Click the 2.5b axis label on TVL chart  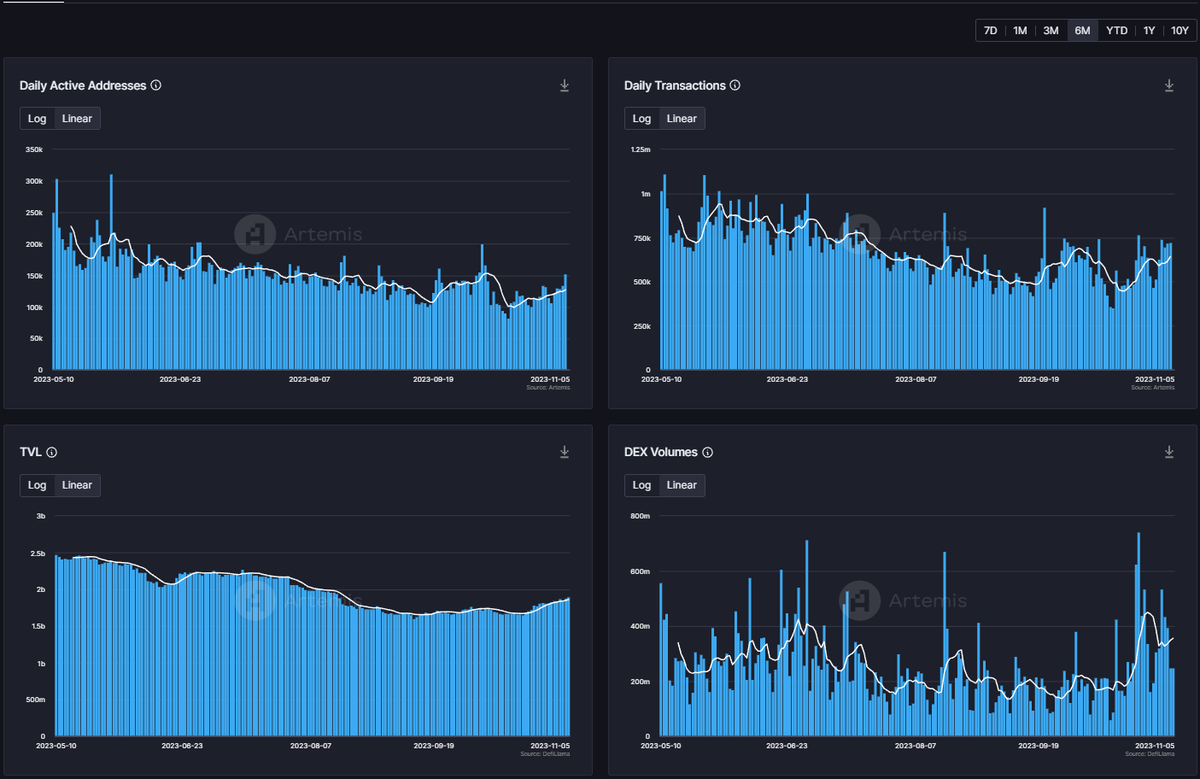click(x=38, y=554)
